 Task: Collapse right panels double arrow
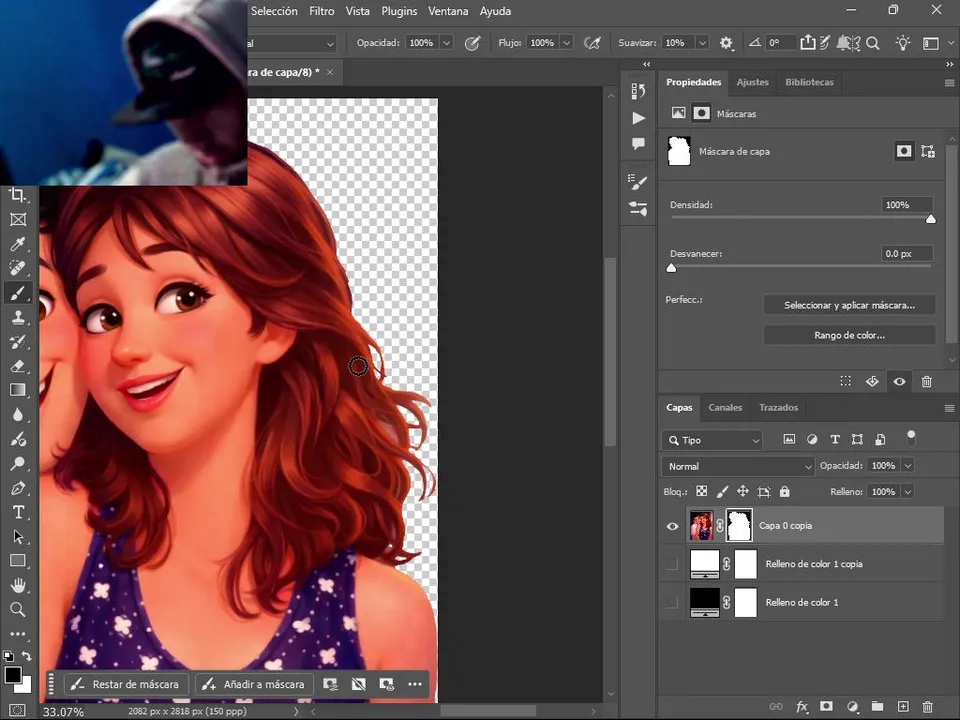[x=950, y=64]
